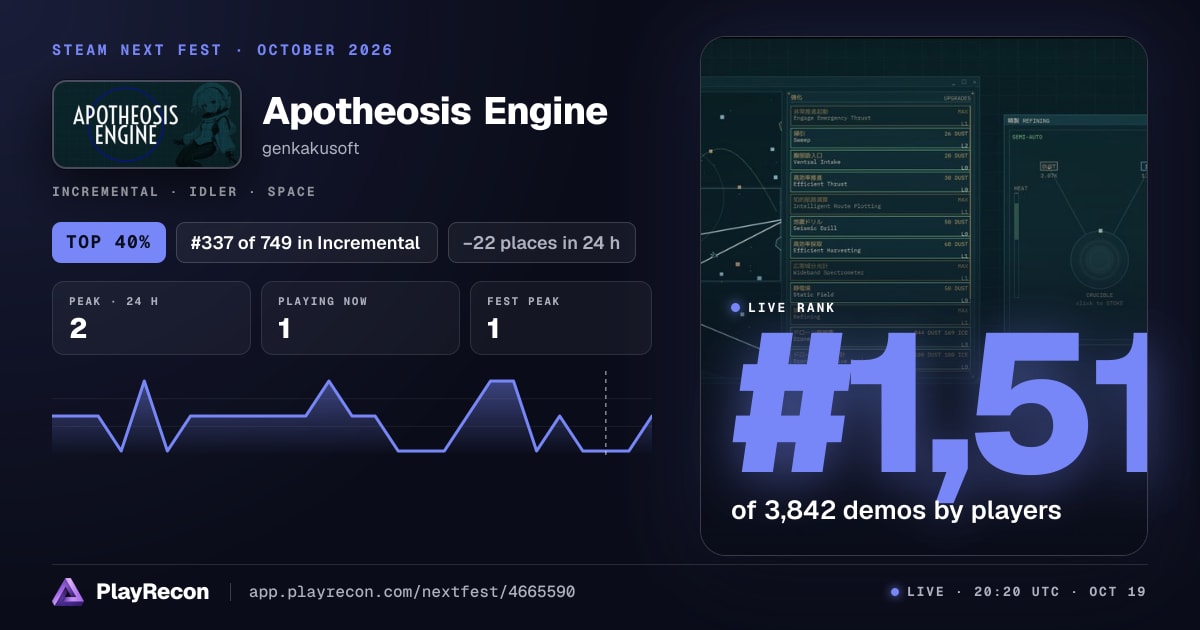
Task: Select the Sweep upgrade row
Action: point(880,137)
